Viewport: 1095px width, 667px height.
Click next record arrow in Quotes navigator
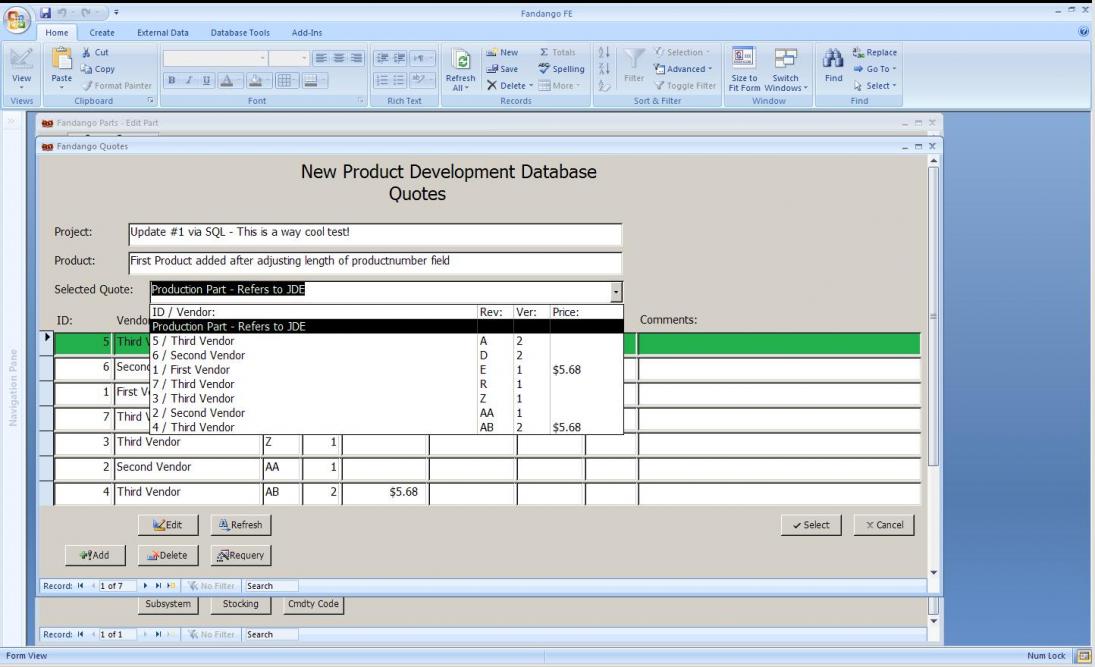click(145, 586)
